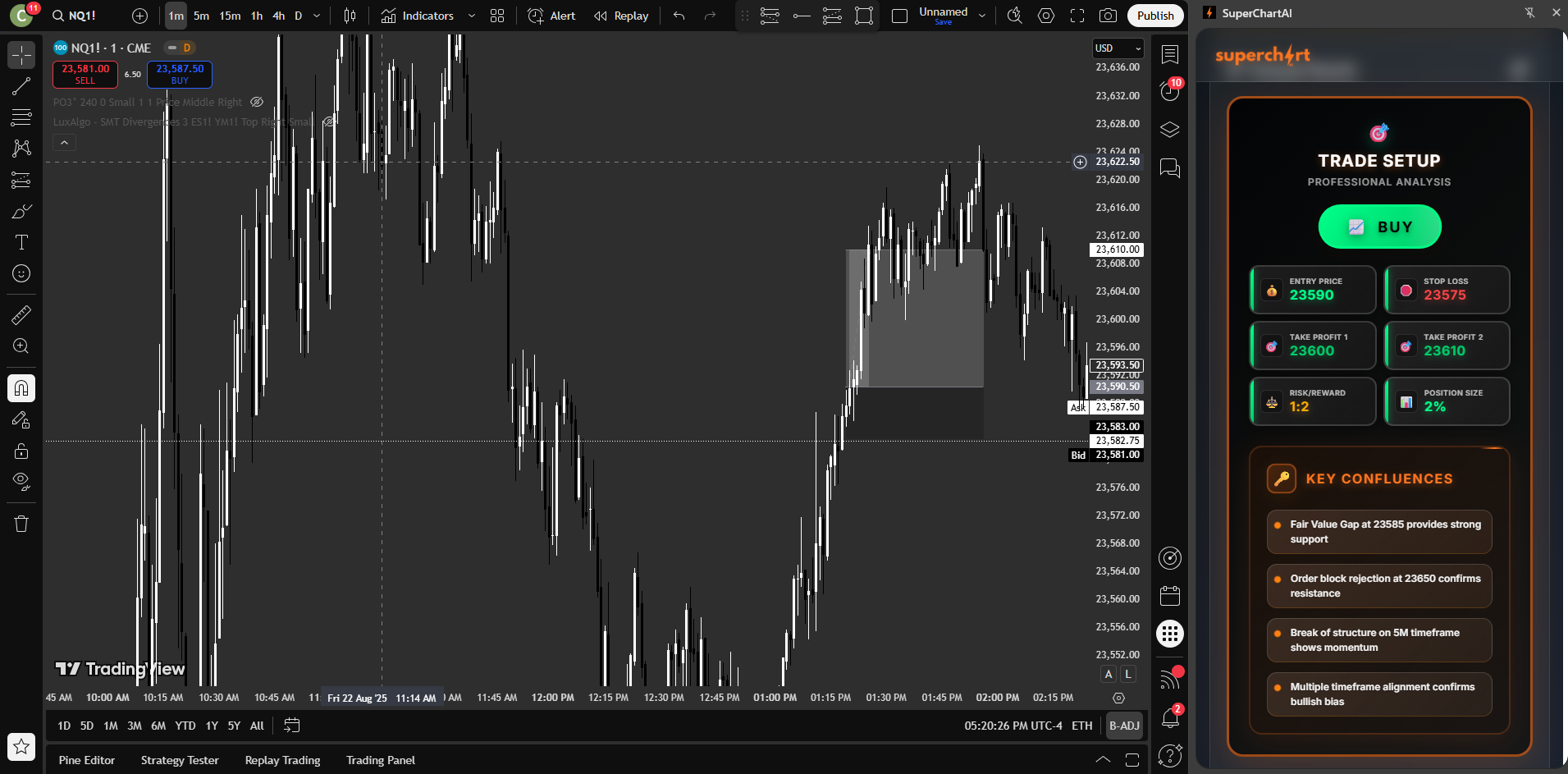Toggle visibility of PO3 indicator

coord(257,103)
